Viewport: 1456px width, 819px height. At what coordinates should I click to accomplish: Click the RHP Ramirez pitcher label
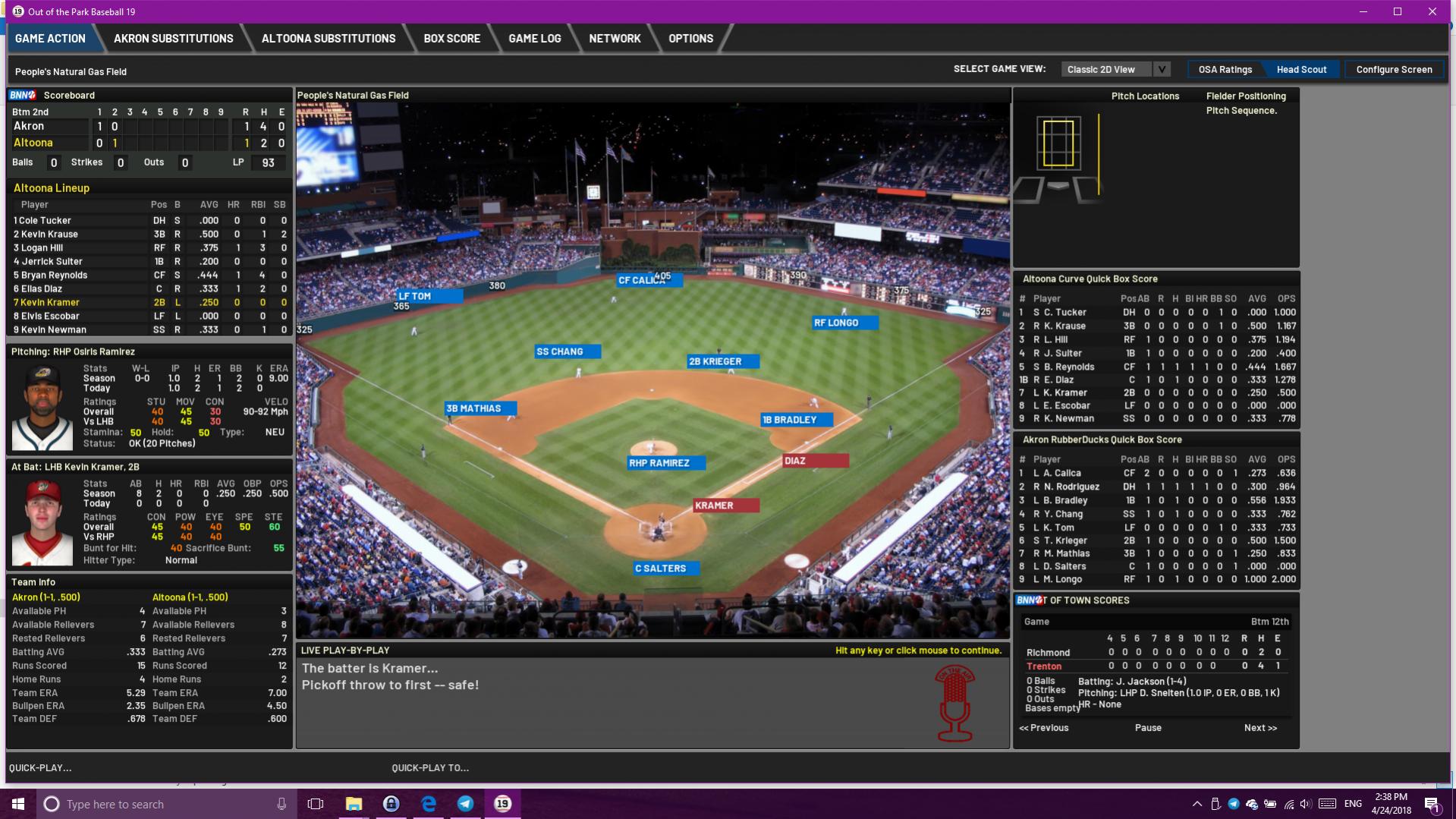tap(667, 463)
